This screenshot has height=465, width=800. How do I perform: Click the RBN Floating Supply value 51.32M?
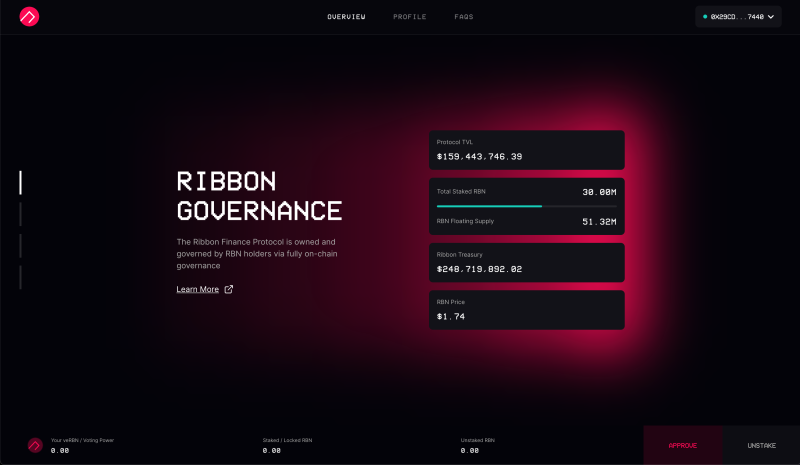[x=599, y=222]
